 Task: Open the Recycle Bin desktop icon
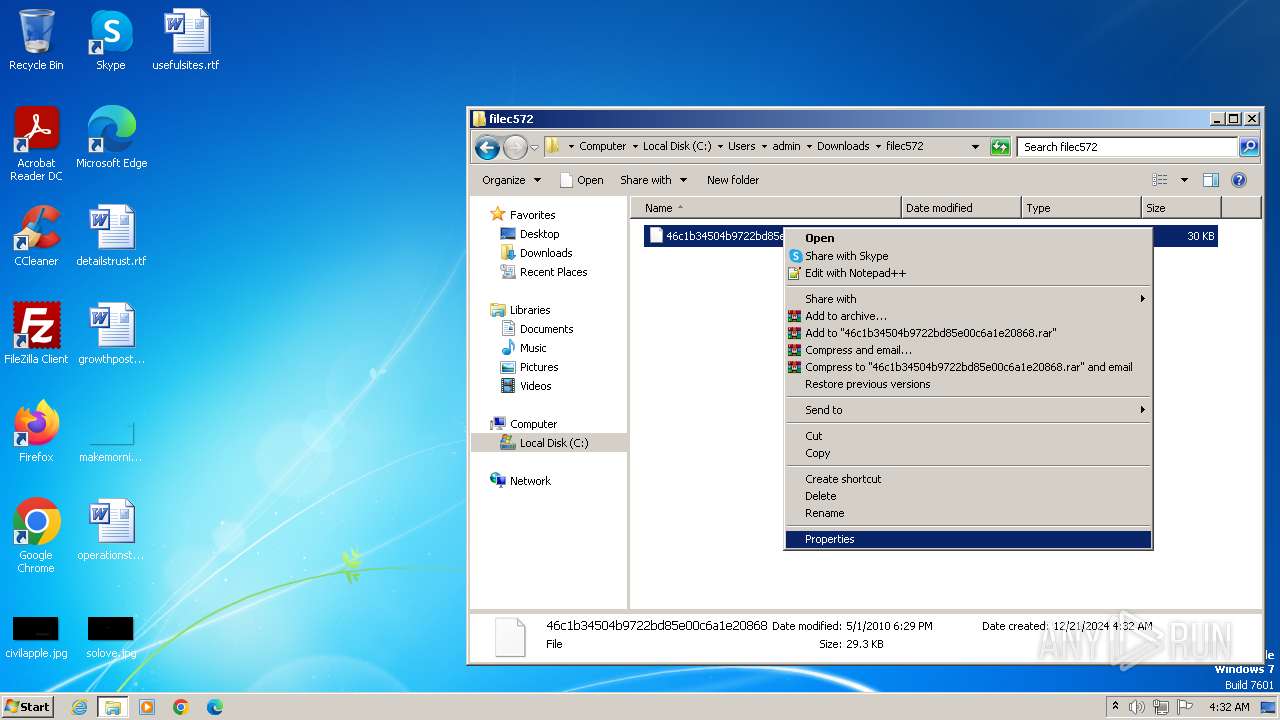point(36,40)
